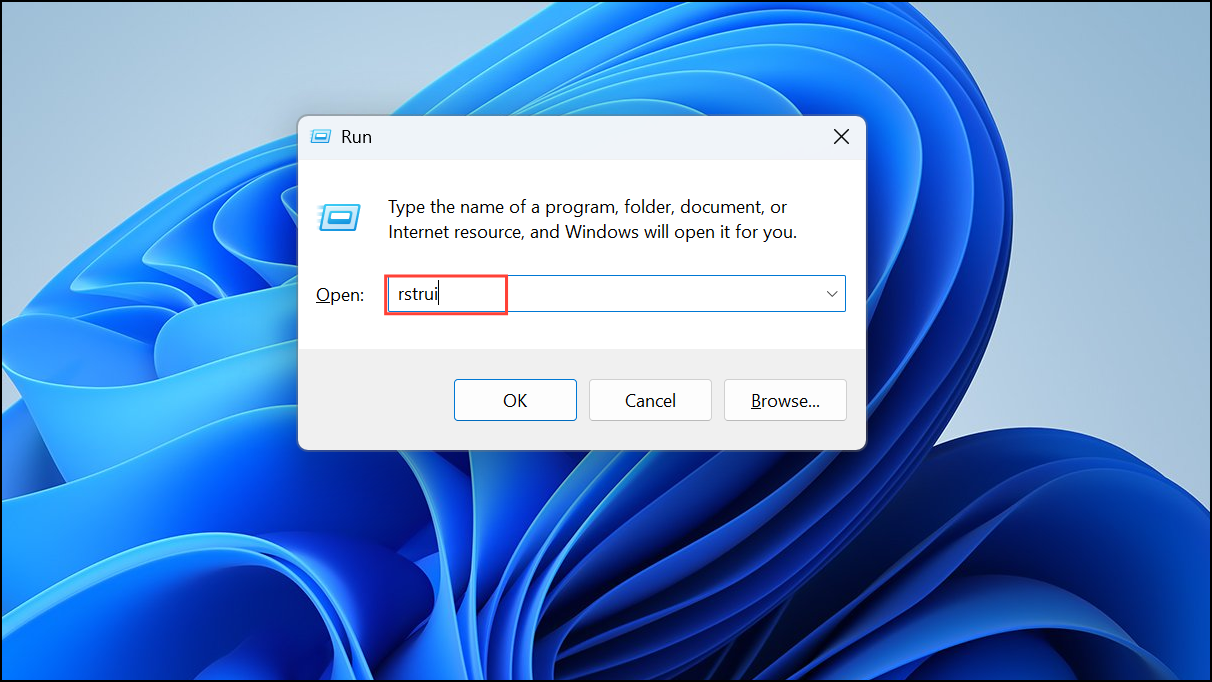This screenshot has width=1212, height=682.
Task: Close the Run dialog with the X
Action: coord(841,137)
